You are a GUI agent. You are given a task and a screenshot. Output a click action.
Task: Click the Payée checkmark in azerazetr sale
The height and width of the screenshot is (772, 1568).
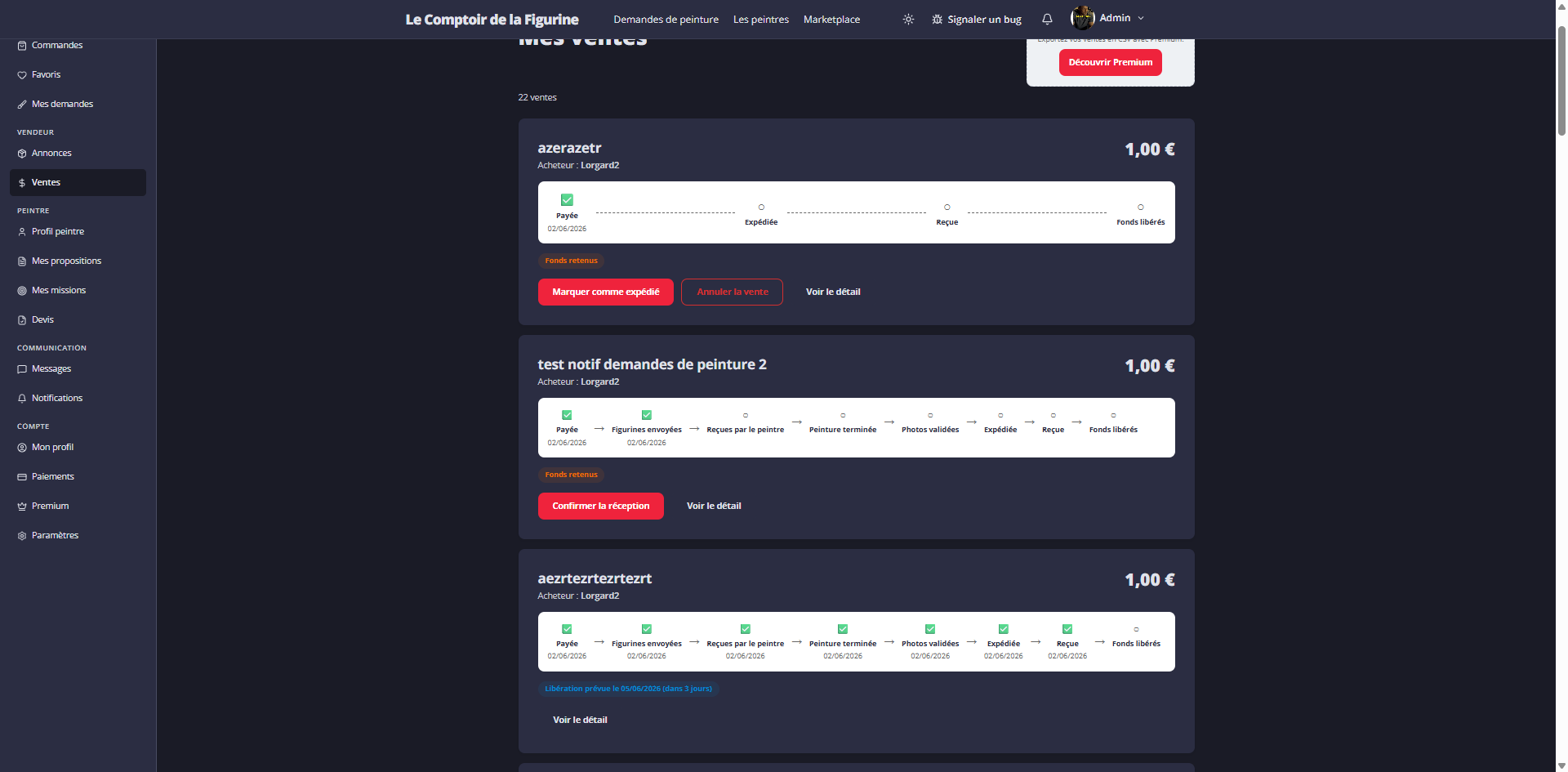point(567,200)
